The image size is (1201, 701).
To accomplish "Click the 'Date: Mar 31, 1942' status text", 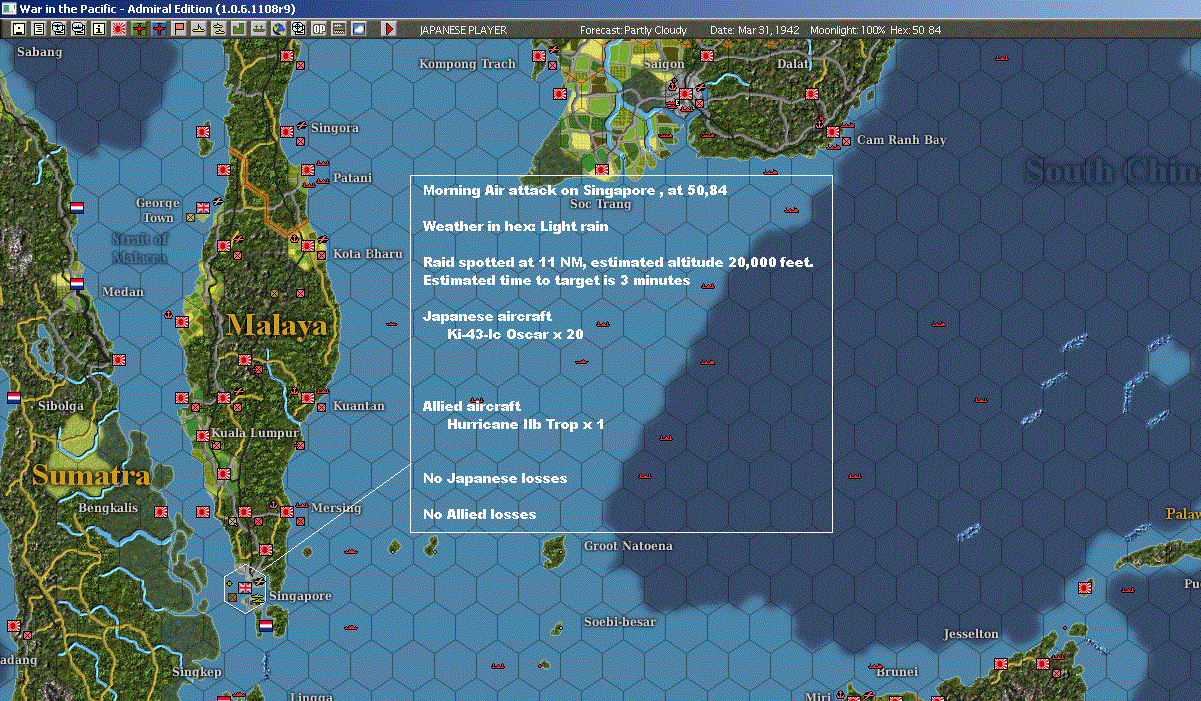I will point(754,30).
